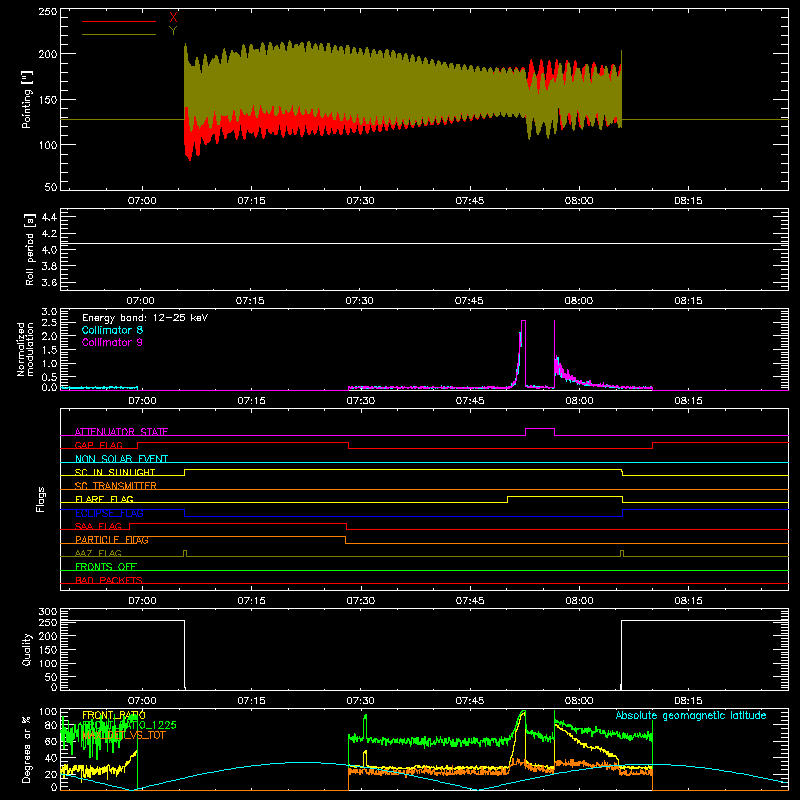800x800 pixels.
Task: Click the 3.6 tick on Roll period axis
Action: click(x=49, y=283)
